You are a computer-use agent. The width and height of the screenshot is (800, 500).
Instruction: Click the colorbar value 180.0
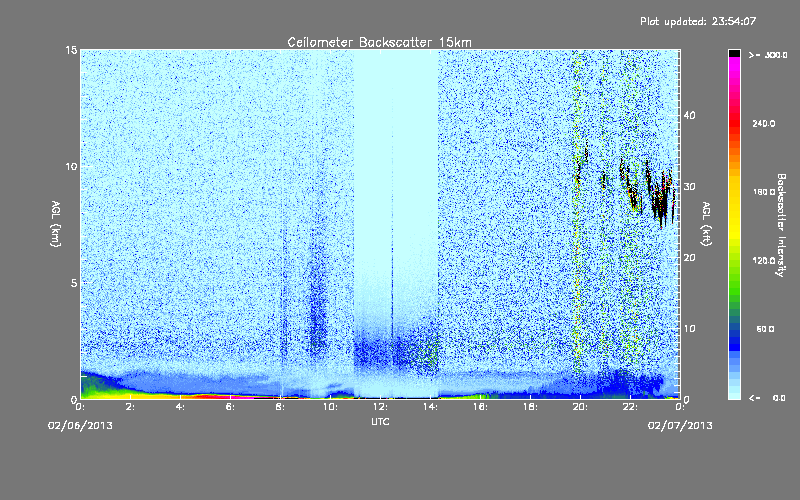(764, 192)
